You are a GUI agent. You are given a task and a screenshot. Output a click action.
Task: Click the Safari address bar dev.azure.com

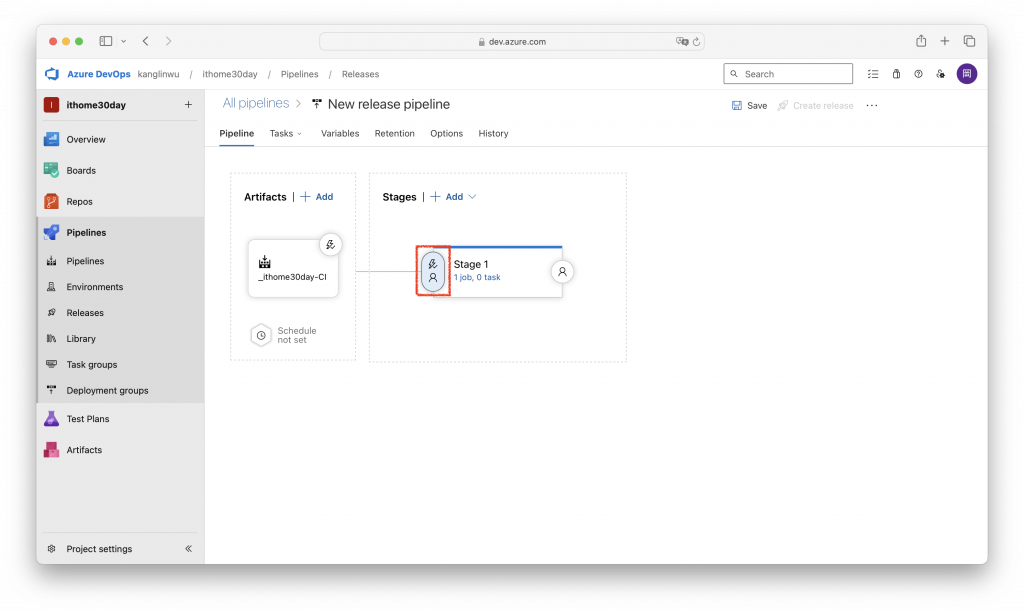click(512, 41)
